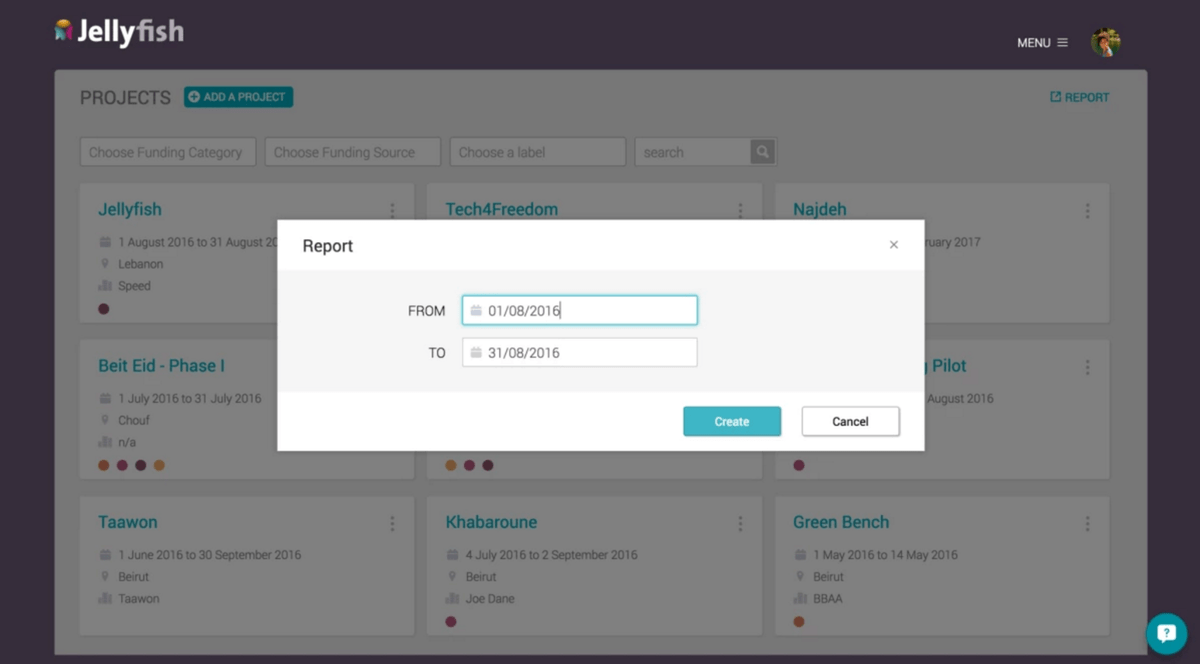Screen dimensions: 1200x664
Task: Open calendar icon in FROM field
Action: pyautogui.click(x=476, y=311)
